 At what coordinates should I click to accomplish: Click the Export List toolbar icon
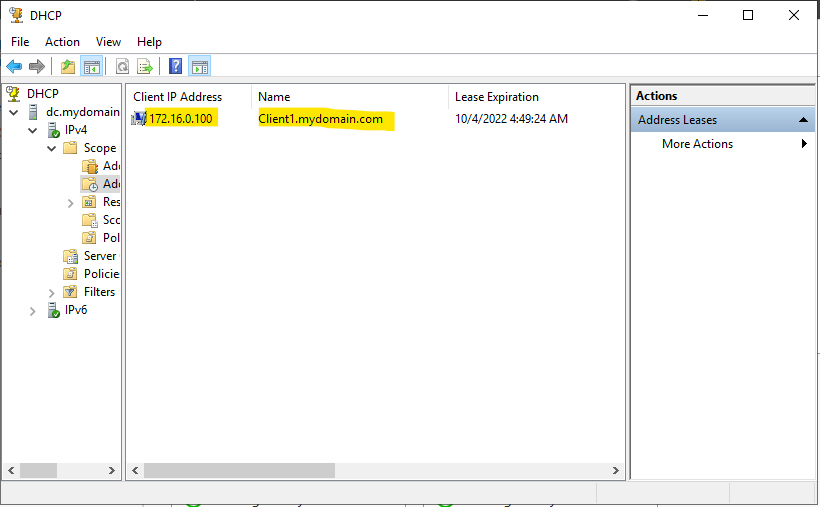pyautogui.click(x=145, y=67)
